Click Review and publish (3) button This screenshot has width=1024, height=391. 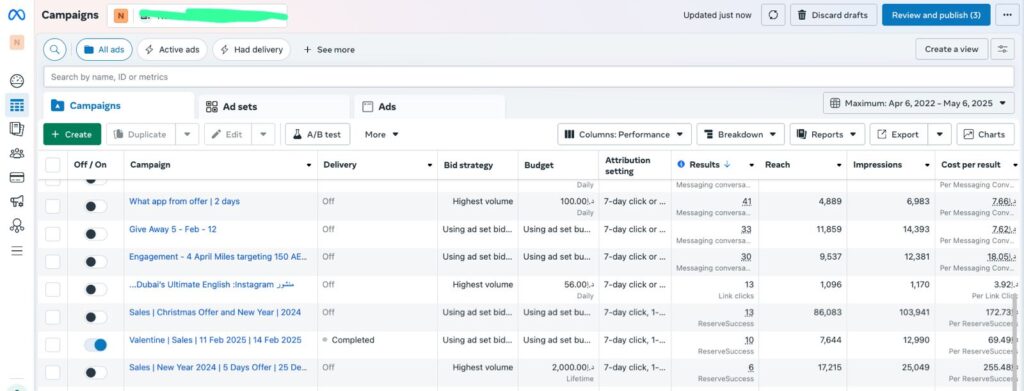pos(936,15)
